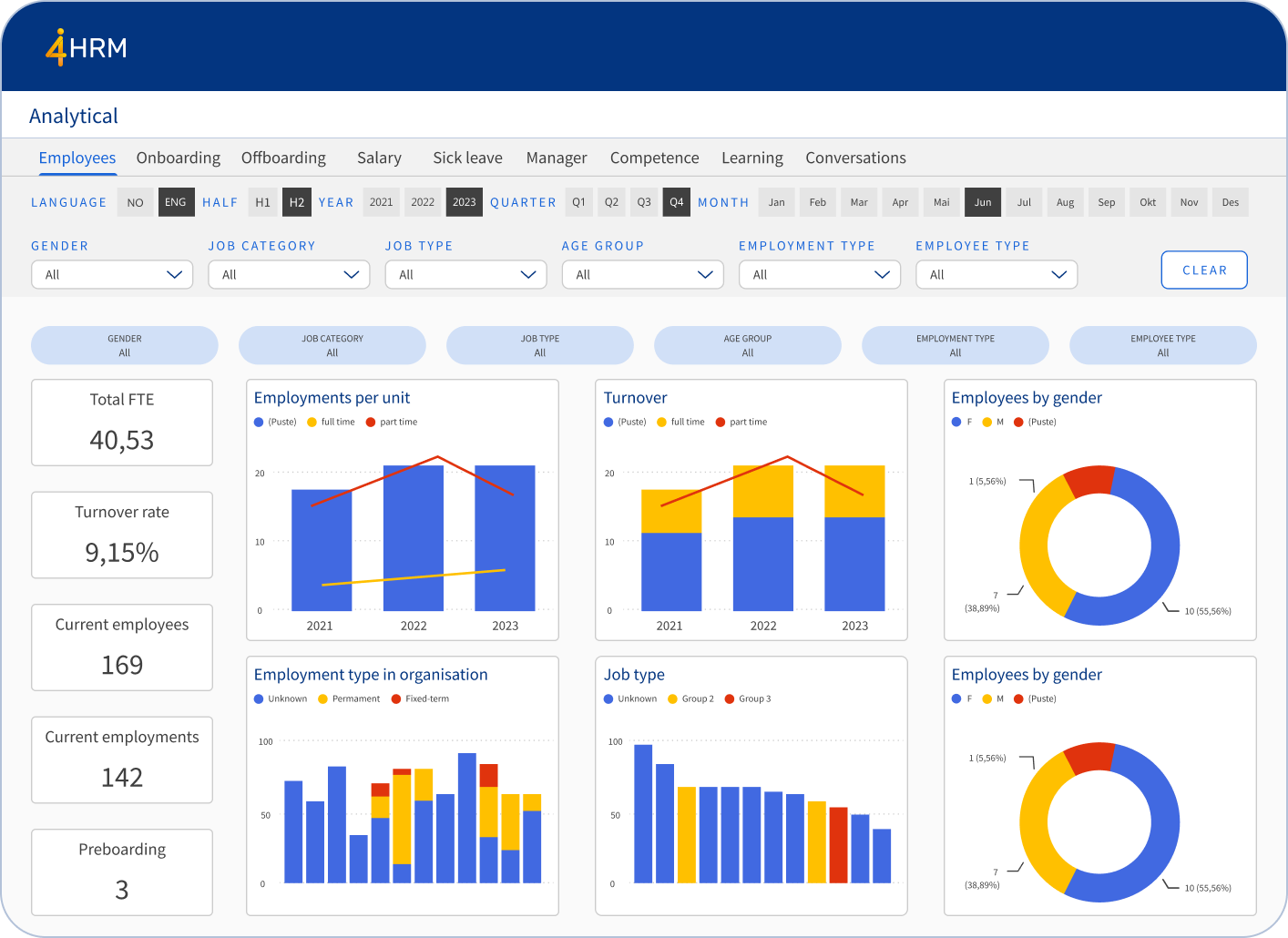
Task: Click the yellow Permanent legend dot
Action: pos(322,699)
